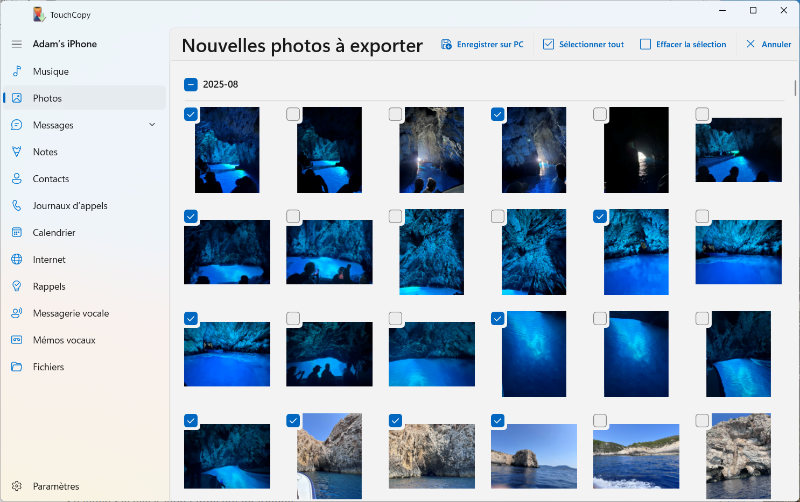Click the X icon beside Annuler
Image resolution: width=800 pixels, height=502 pixels.
click(x=751, y=44)
